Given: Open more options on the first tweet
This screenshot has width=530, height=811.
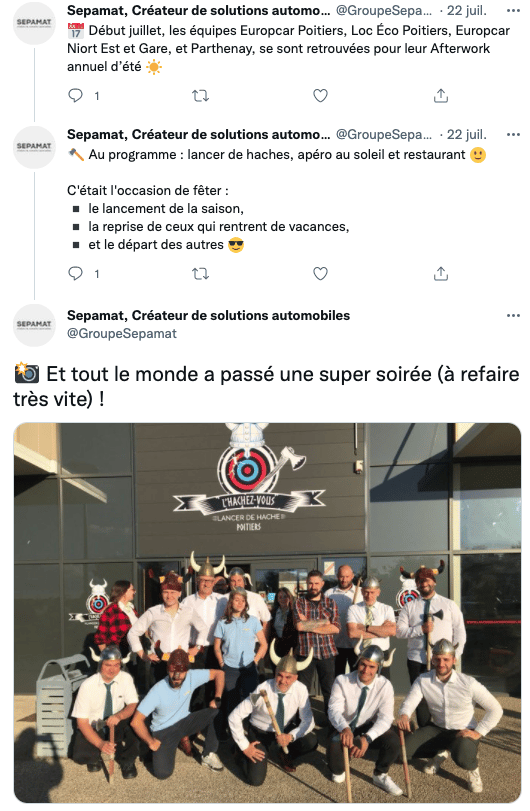Looking at the screenshot, I should 513,10.
